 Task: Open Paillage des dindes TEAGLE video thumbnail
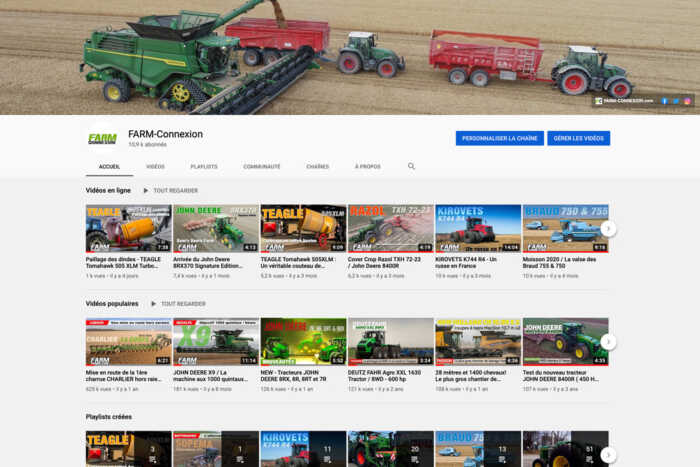pyautogui.click(x=129, y=229)
